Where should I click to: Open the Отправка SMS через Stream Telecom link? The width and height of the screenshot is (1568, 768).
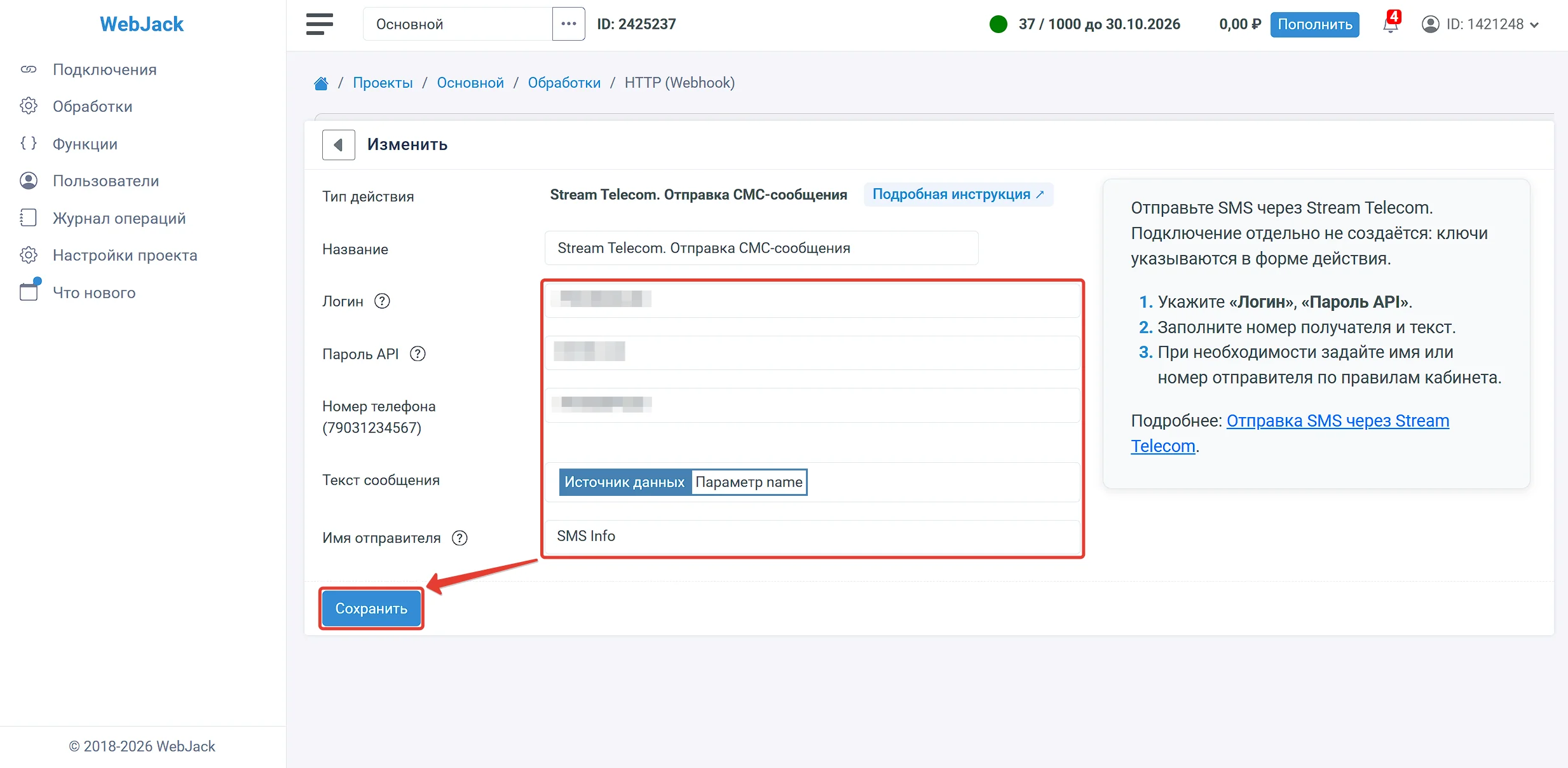coord(1290,434)
